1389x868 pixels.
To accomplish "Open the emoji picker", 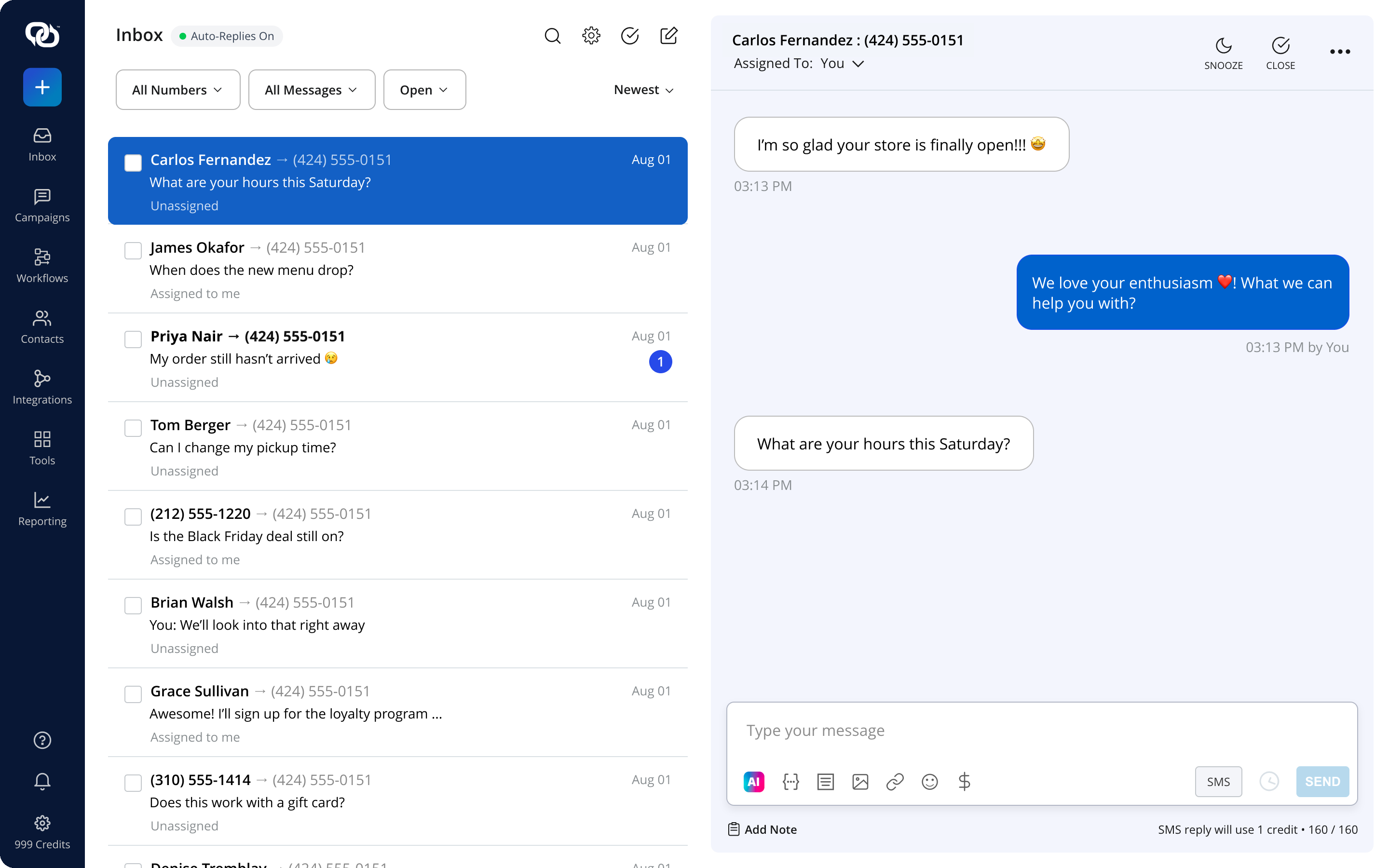I will coord(929,781).
